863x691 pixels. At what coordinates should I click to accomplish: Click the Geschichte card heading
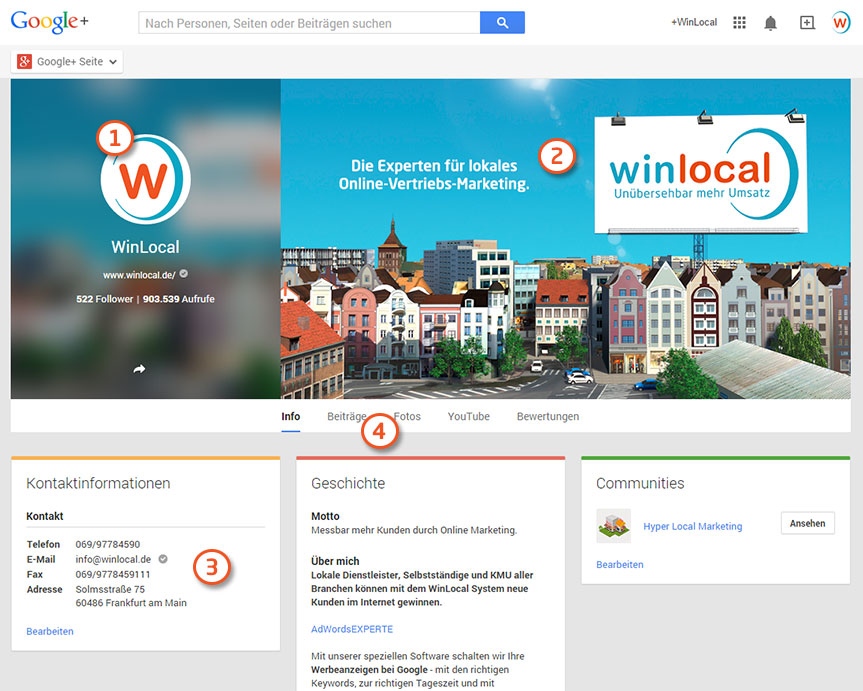(x=348, y=483)
